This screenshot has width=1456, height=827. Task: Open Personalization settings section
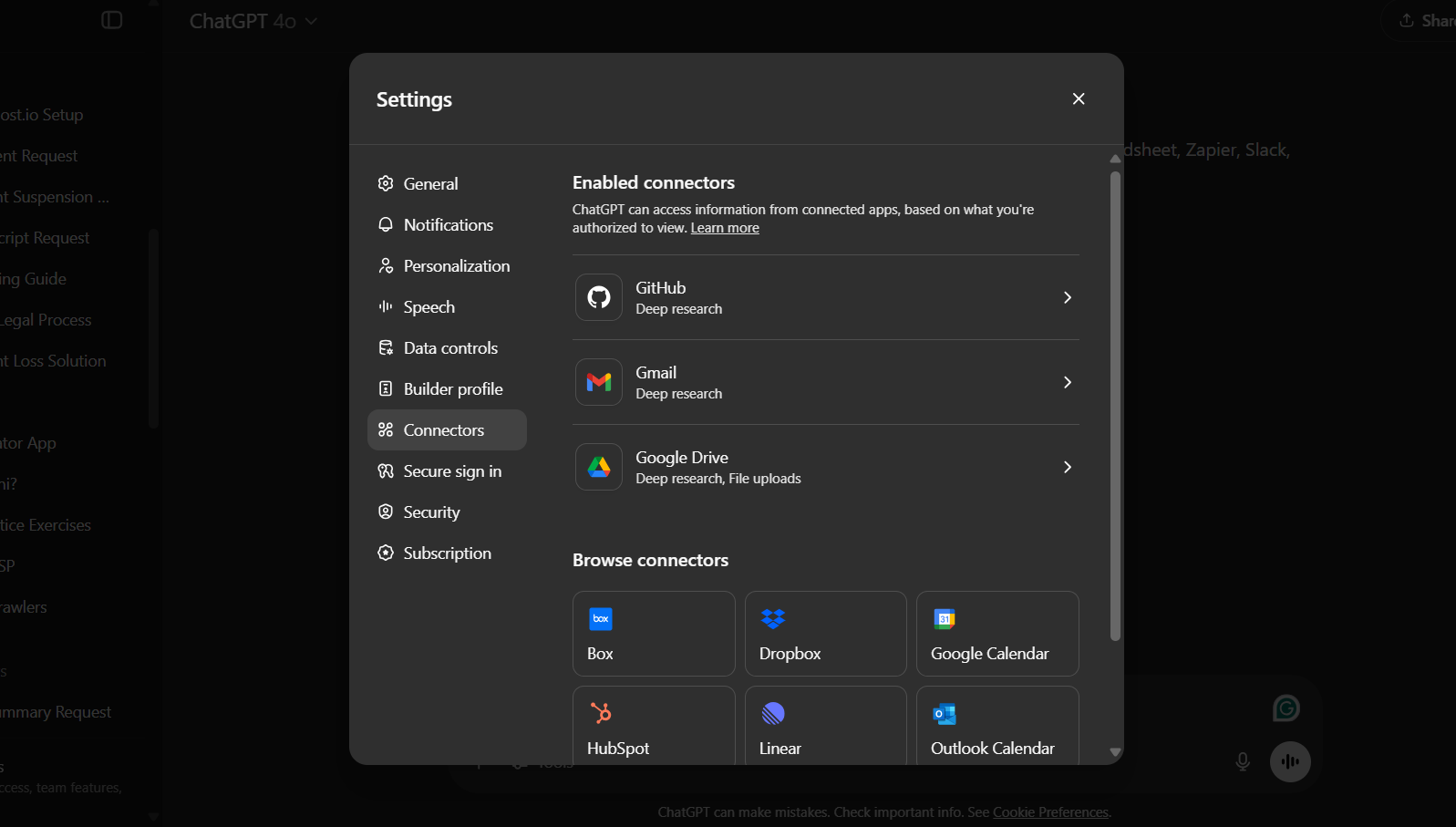coord(447,265)
